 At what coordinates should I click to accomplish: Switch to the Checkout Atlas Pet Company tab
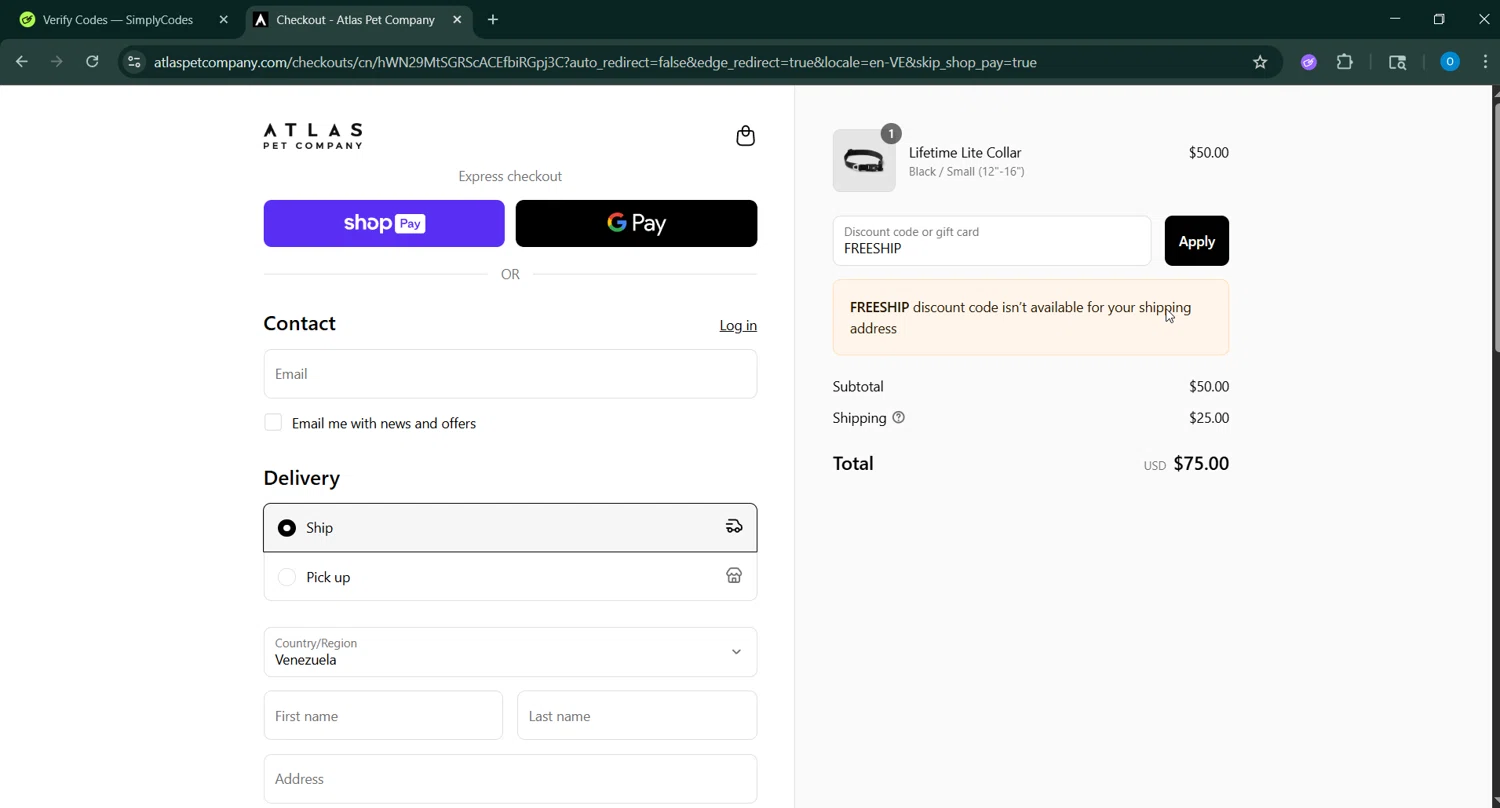coord(355,20)
